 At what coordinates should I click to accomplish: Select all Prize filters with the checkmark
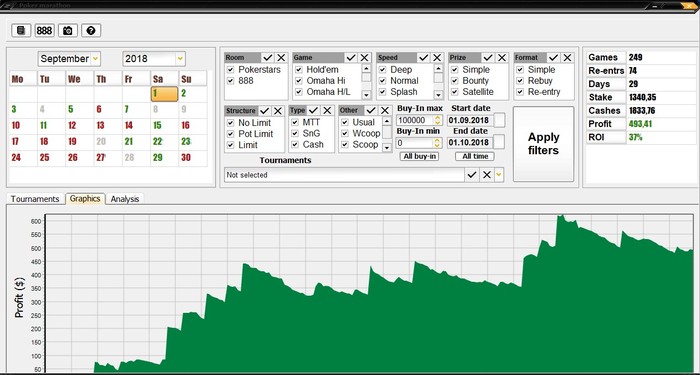click(488, 58)
